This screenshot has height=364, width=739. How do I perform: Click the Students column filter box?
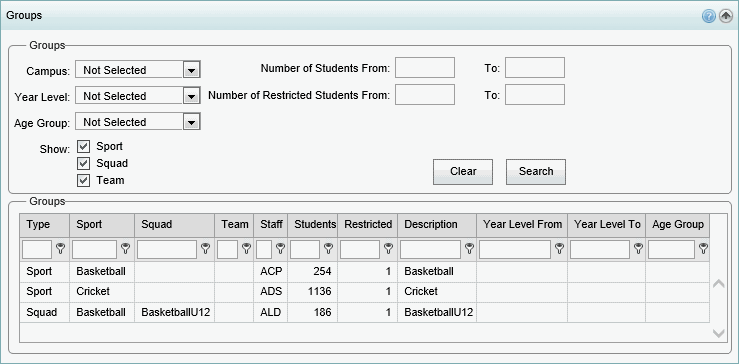305,249
